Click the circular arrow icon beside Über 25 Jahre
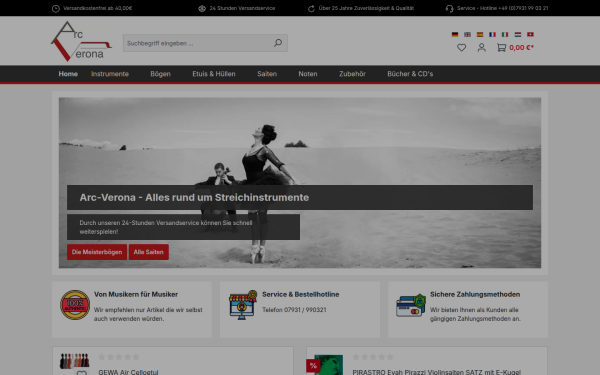Viewport: 600px width, 375px height. coord(311,8)
